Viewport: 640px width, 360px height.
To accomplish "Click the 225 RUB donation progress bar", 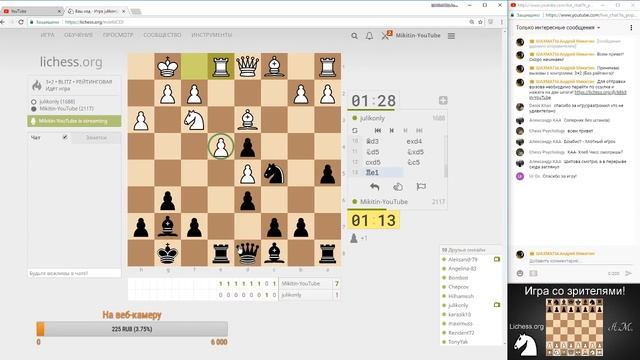I will 132,329.
